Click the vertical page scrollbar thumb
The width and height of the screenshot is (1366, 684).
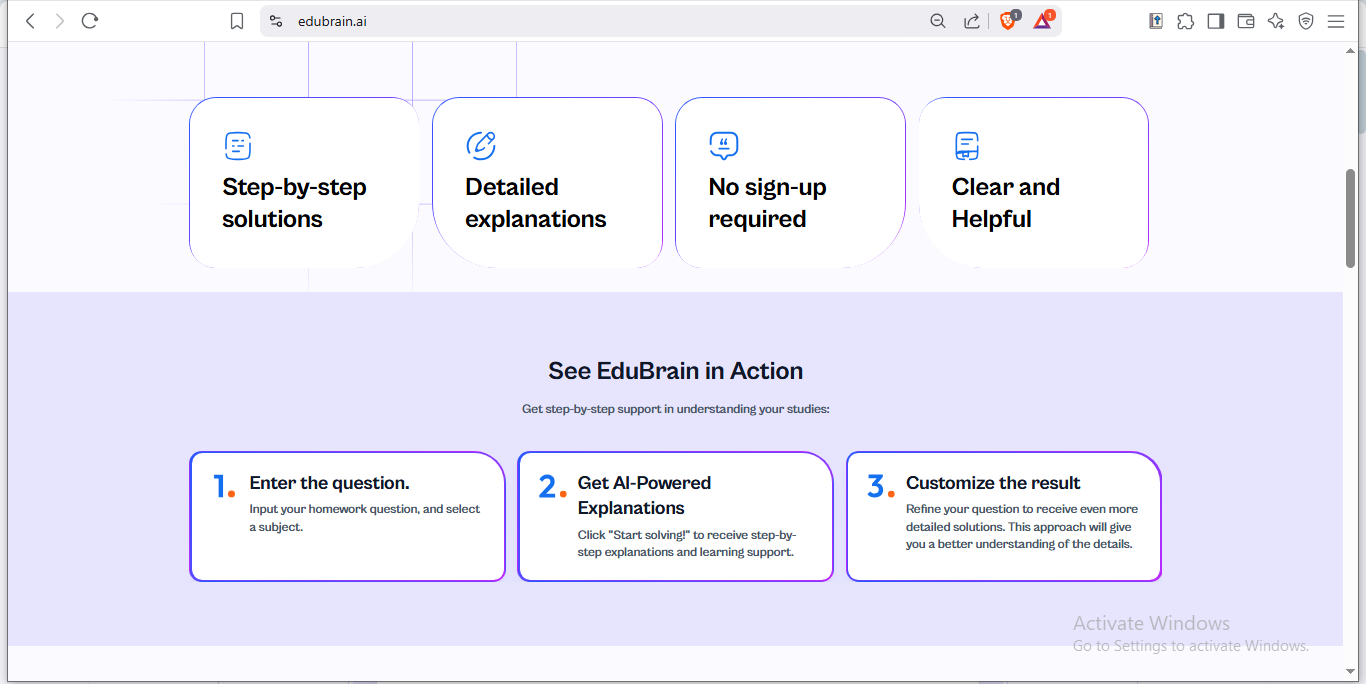tap(1350, 218)
